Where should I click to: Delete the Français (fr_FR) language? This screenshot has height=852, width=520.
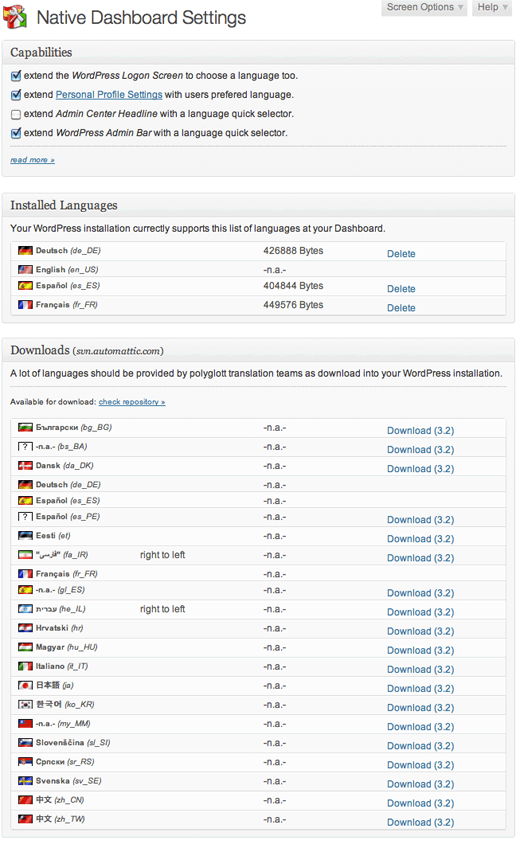pyautogui.click(x=401, y=308)
